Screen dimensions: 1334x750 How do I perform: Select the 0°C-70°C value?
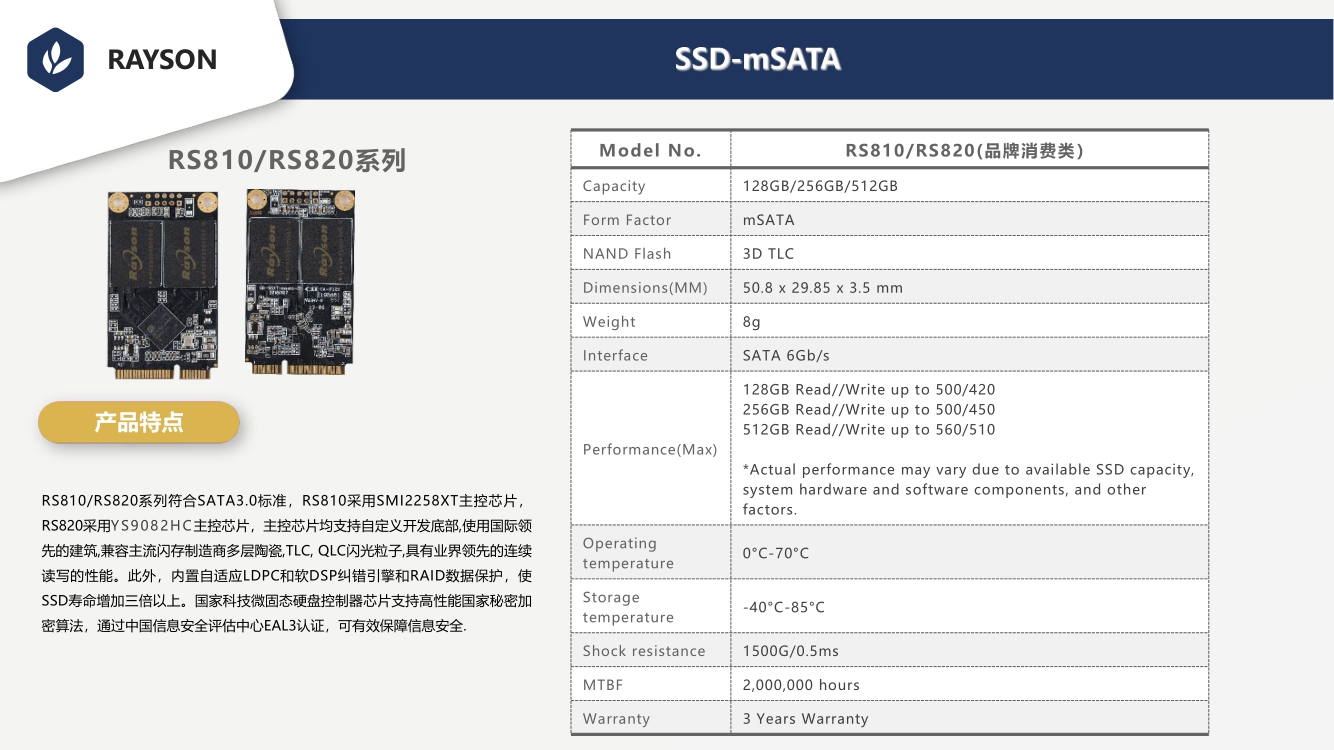[x=776, y=554]
